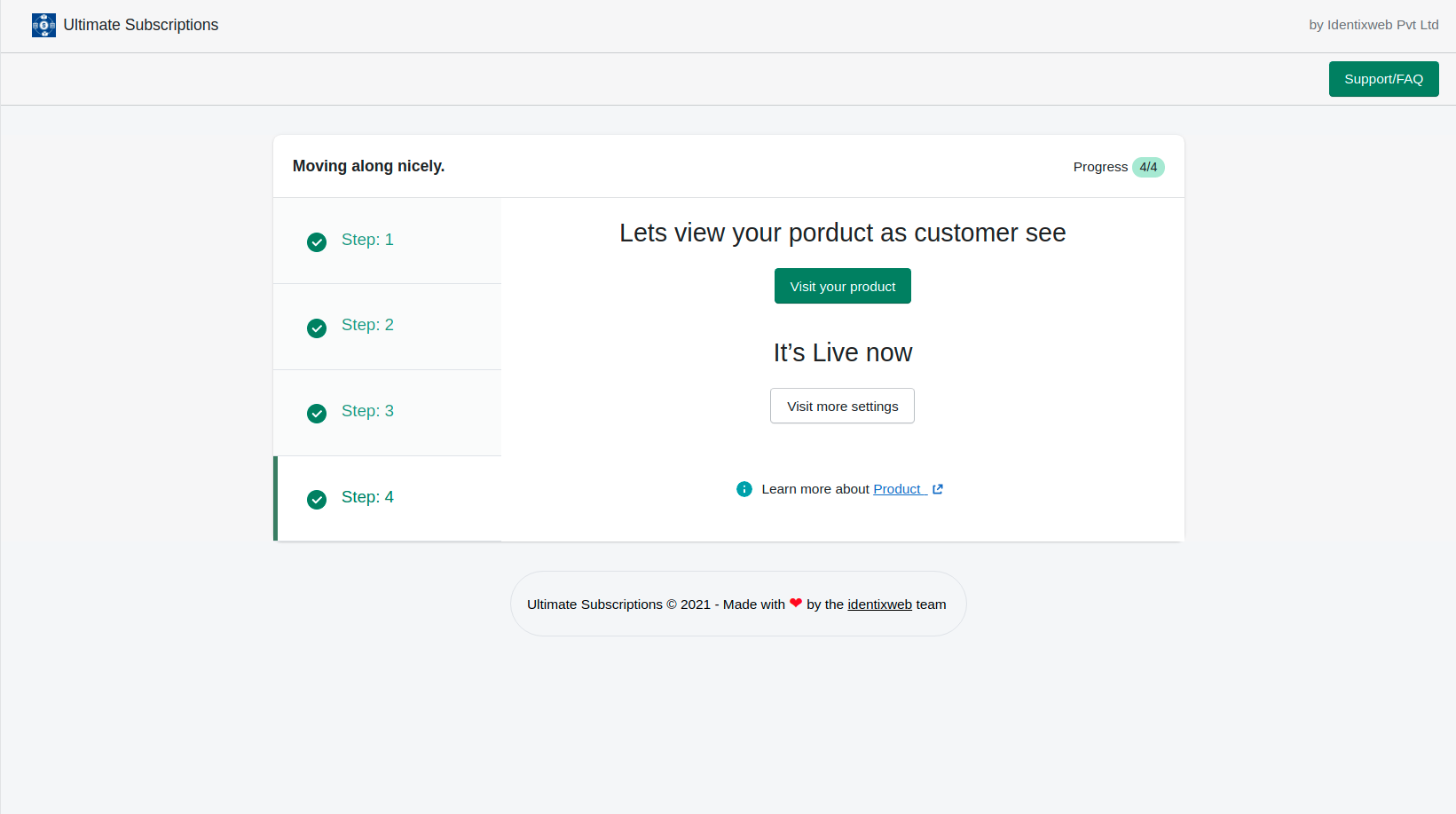Viewport: 1456px width, 814px height.
Task: Click the 'Moving along nicely.' heading
Action: click(368, 166)
